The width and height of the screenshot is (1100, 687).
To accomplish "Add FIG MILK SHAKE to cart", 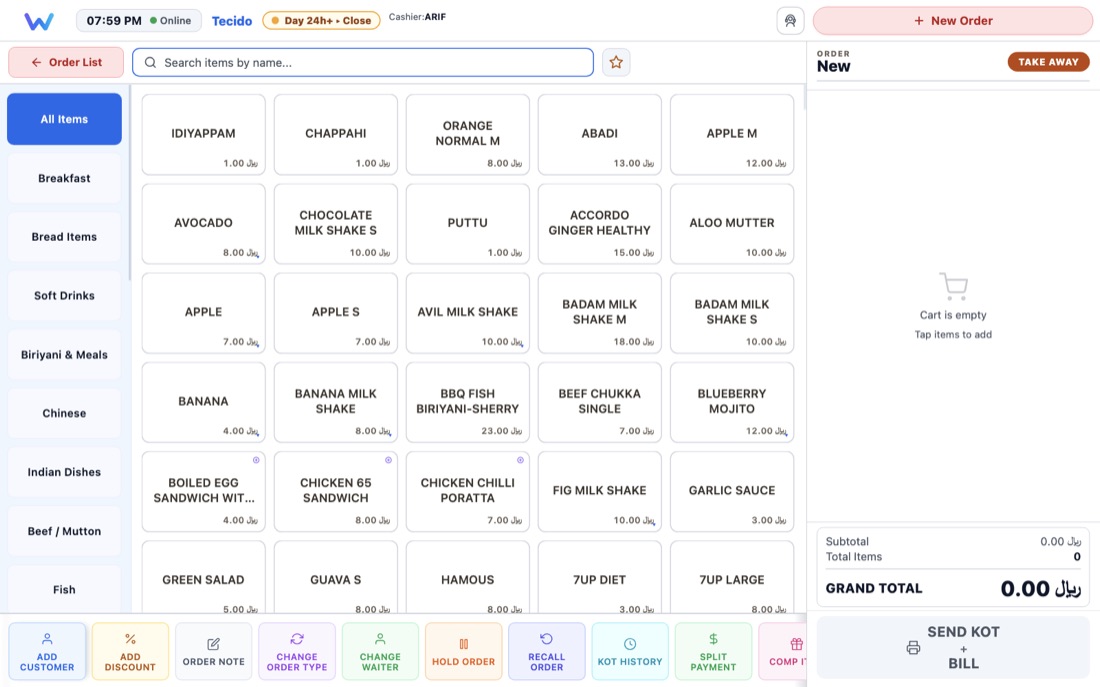I will [600, 491].
